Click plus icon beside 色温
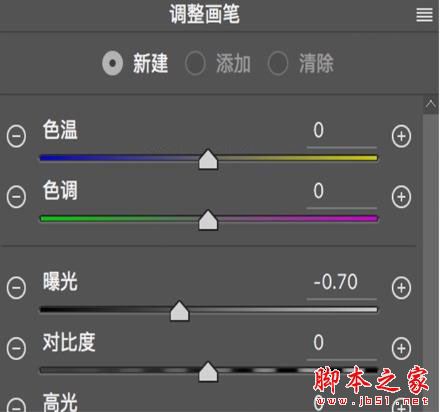This screenshot has height=412, width=440. pyautogui.click(x=401, y=136)
